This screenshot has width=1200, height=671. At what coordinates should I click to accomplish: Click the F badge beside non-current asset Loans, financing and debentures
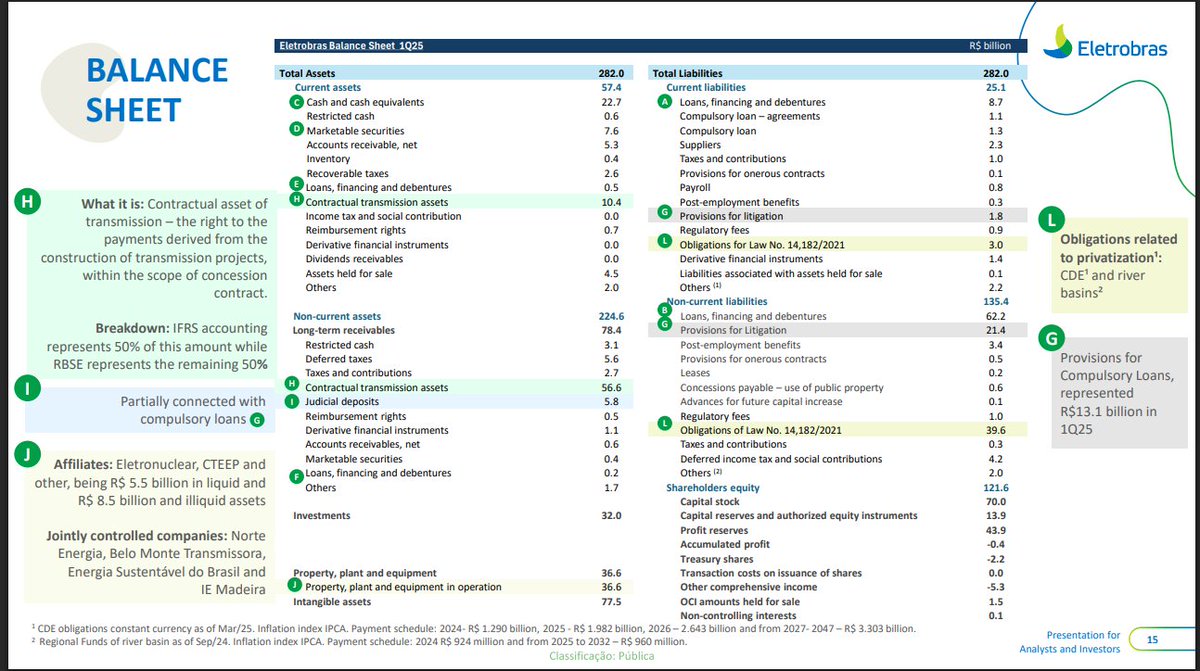[296, 478]
